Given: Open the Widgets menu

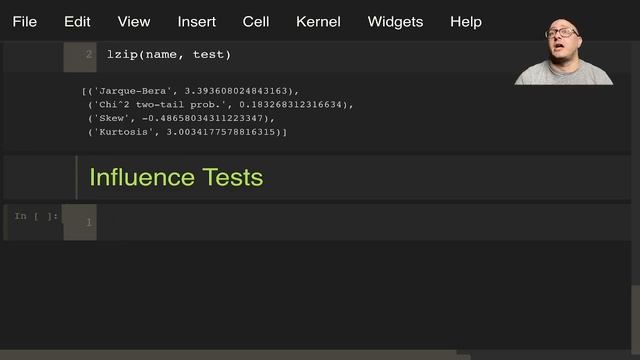Looking at the screenshot, I should 395,22.
